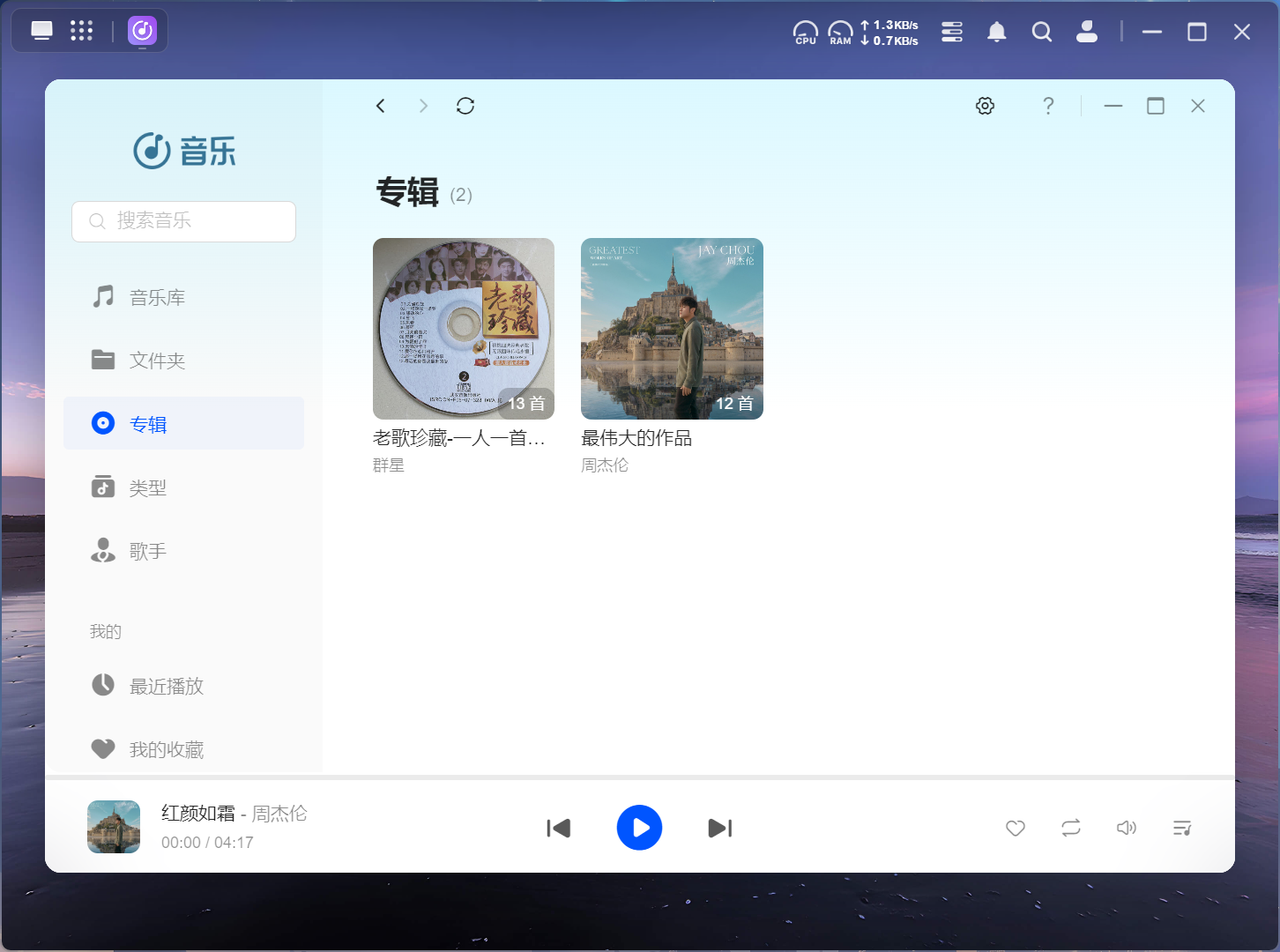1280x952 pixels.
Task: Select 专辑 in the sidebar
Action: point(183,424)
